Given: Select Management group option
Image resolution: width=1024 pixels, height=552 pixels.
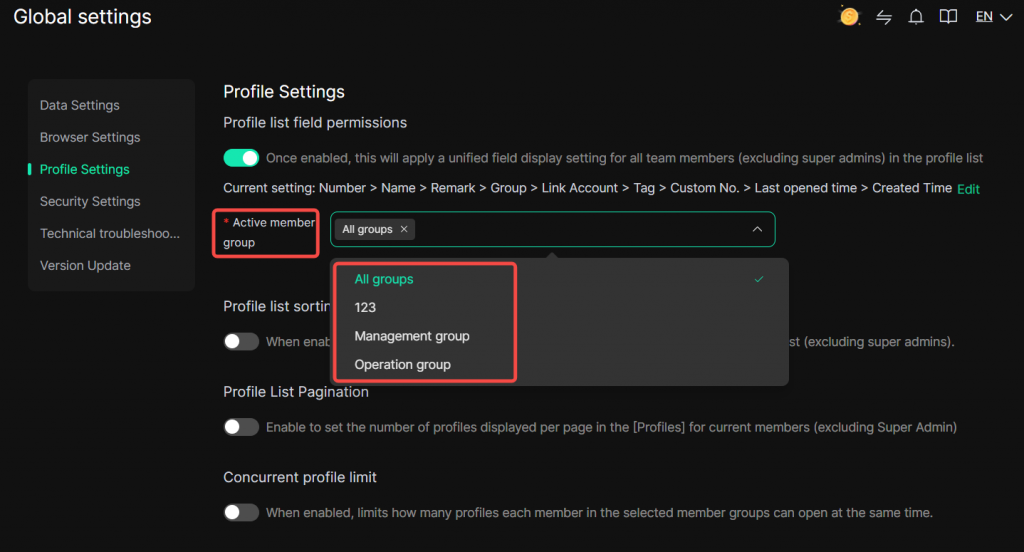Looking at the screenshot, I should point(560,336).
